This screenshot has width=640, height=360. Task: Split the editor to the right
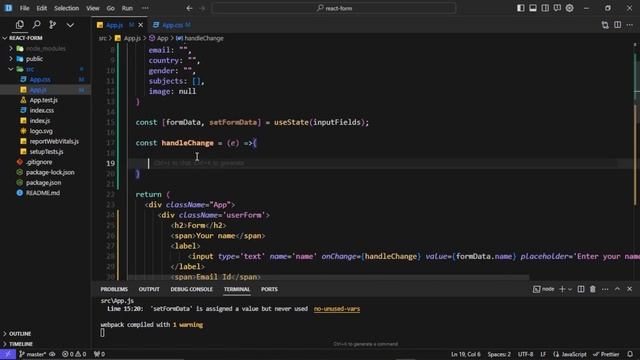pos(618,25)
